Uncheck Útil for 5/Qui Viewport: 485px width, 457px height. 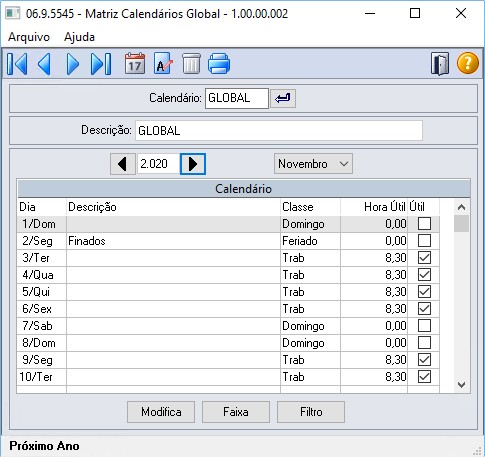pyautogui.click(x=424, y=292)
